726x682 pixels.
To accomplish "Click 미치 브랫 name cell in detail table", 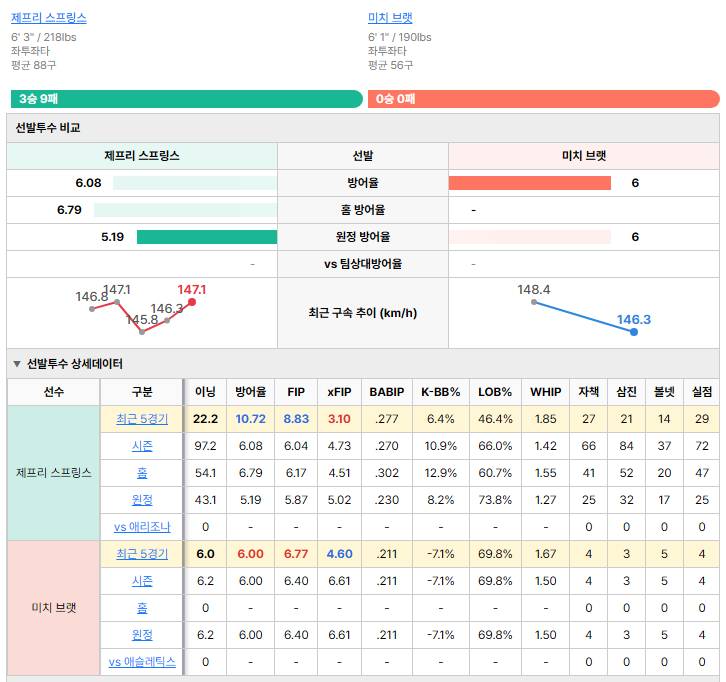I will 54,608.
